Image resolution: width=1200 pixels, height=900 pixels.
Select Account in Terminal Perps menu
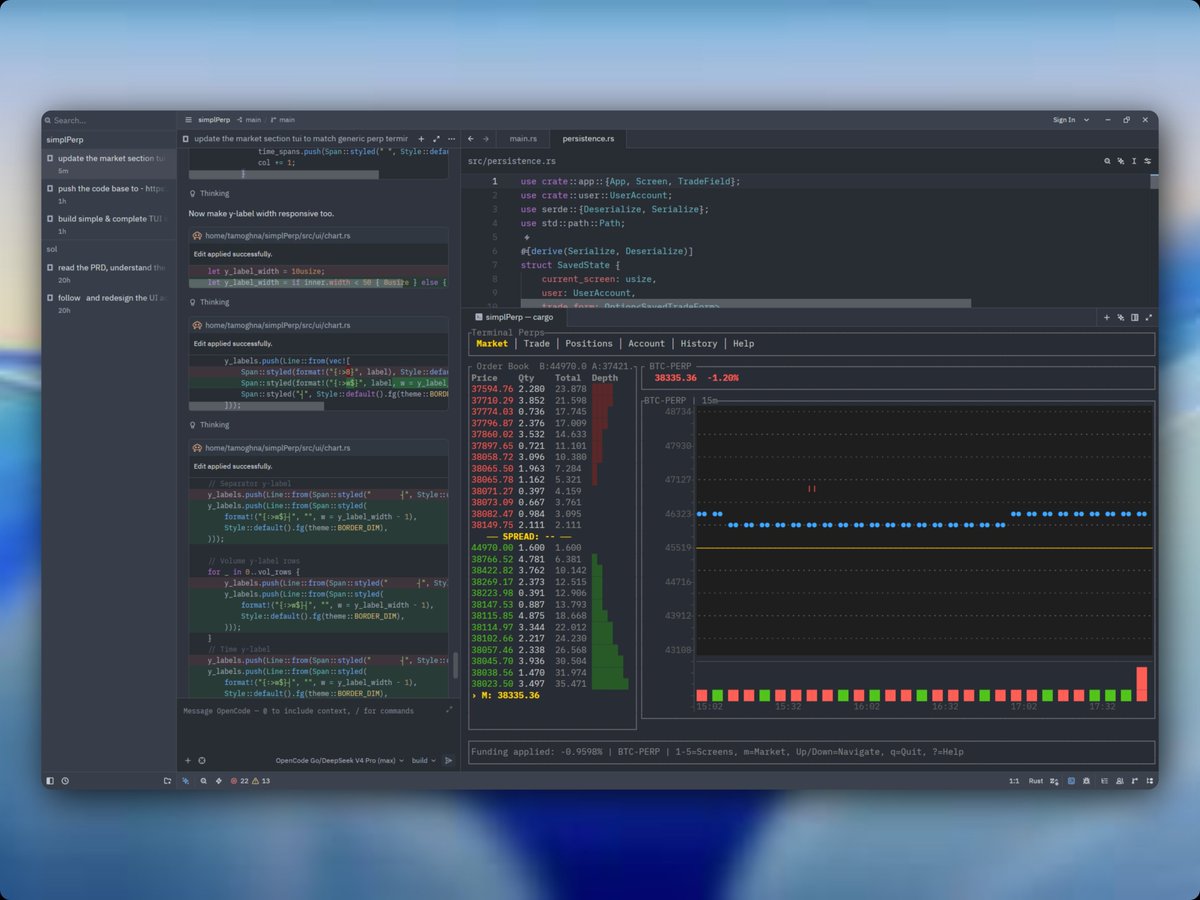[646, 343]
